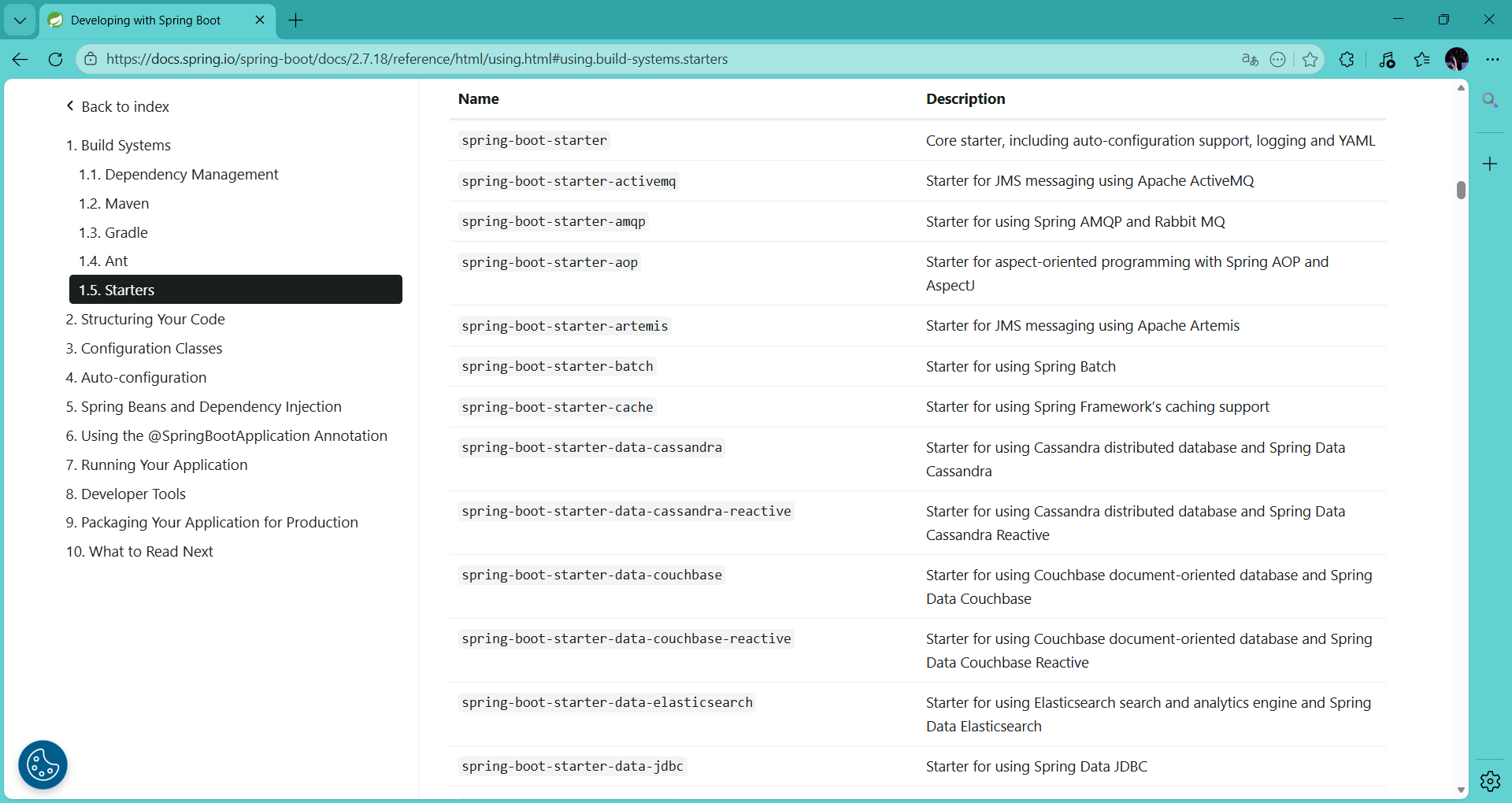Click spring-boot-starter code cell
Screen dimensions: 1512x803
534,140
